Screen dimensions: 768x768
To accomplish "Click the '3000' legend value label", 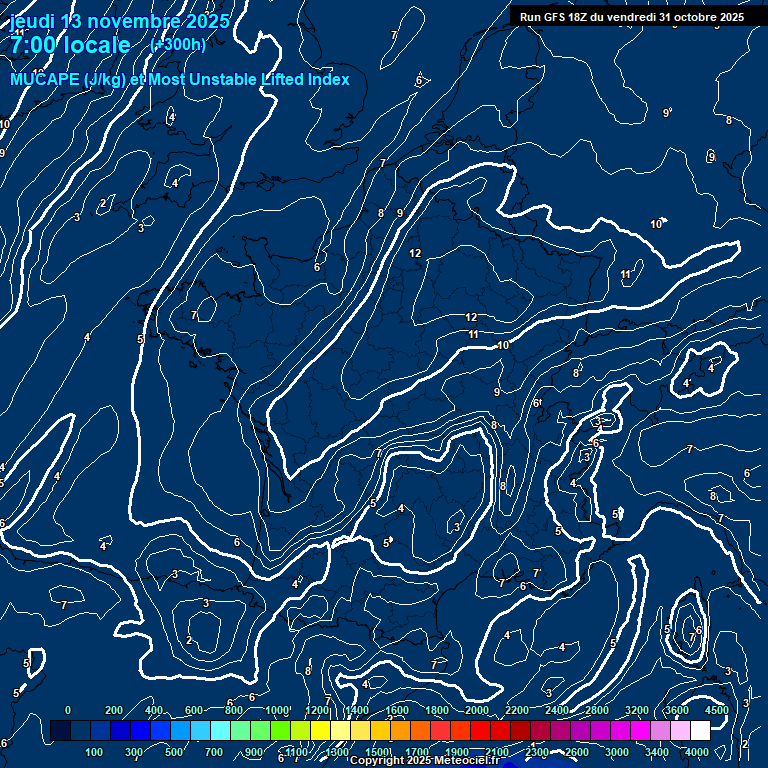I will 617,752.
